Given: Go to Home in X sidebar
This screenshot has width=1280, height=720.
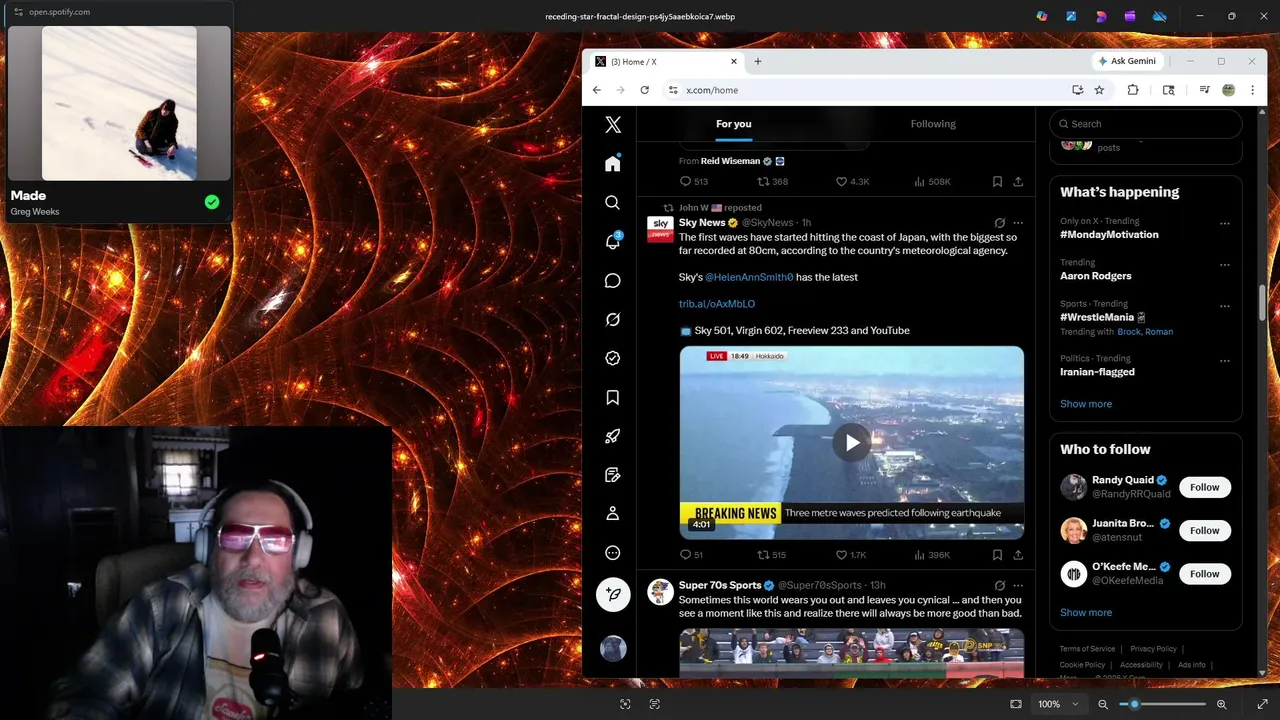Looking at the screenshot, I should [x=613, y=163].
